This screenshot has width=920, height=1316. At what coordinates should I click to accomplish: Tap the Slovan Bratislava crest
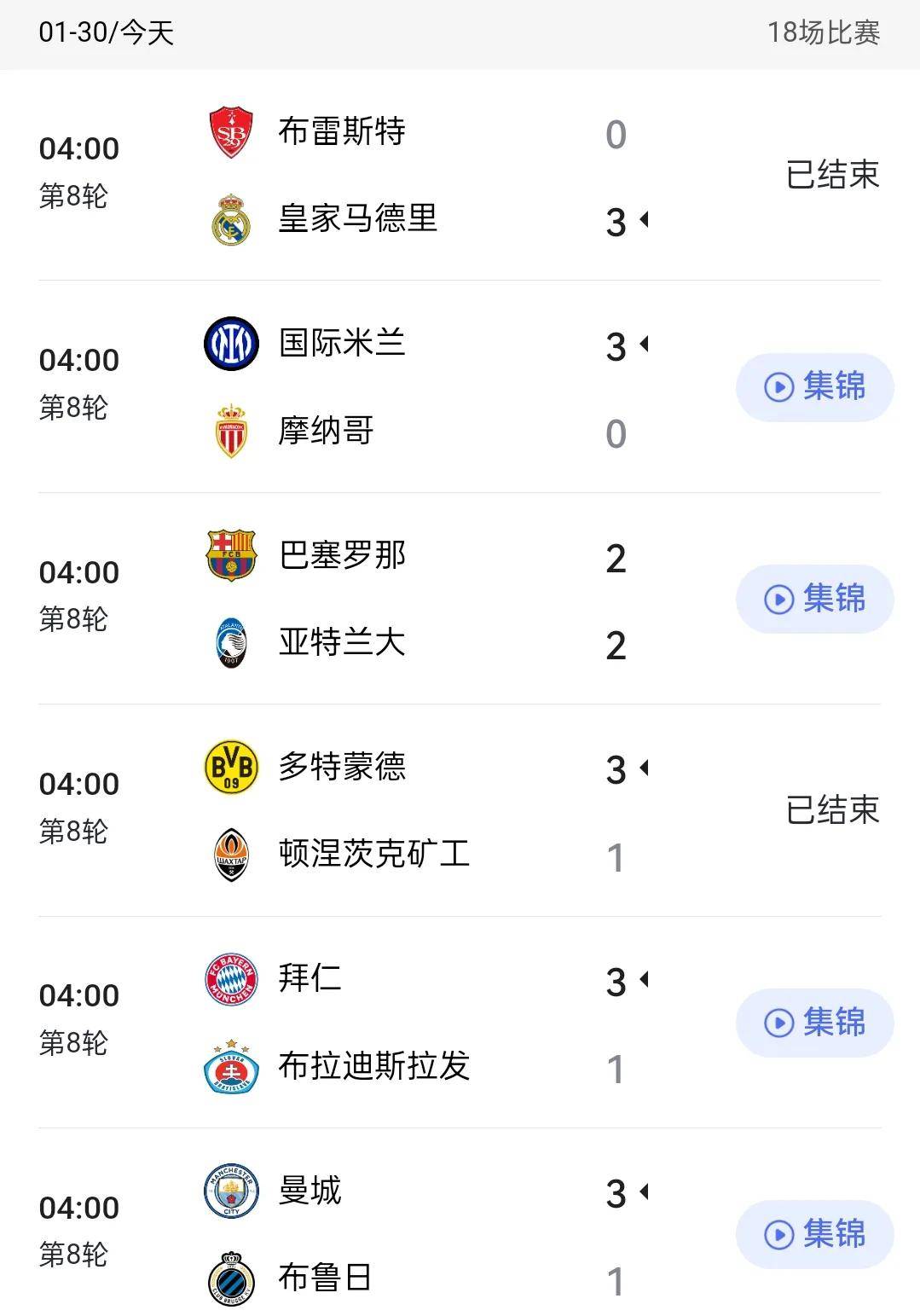coord(231,1066)
